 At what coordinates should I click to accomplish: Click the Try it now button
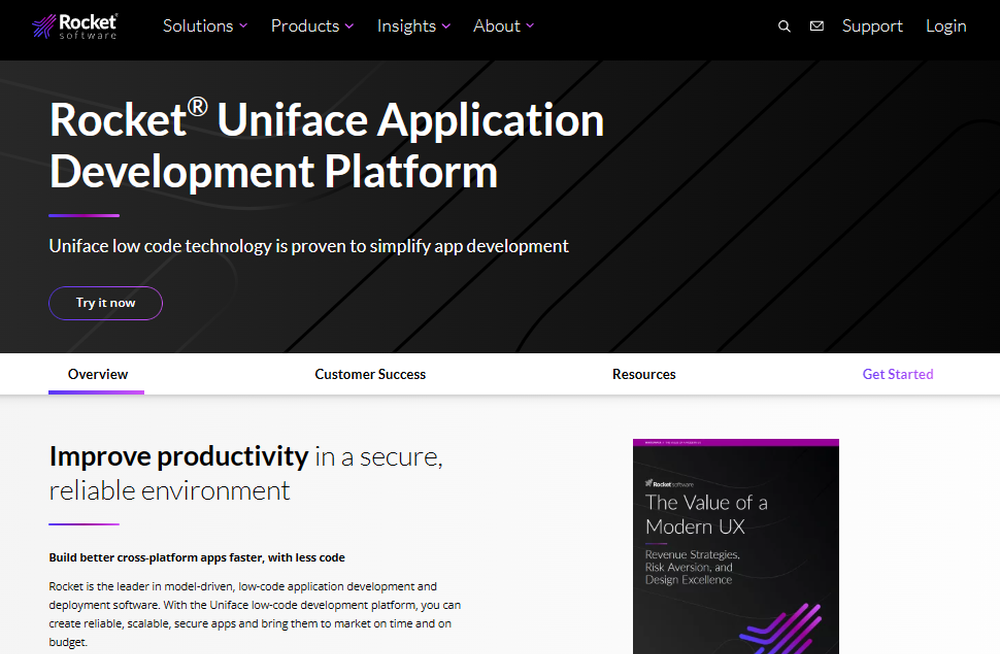[106, 303]
